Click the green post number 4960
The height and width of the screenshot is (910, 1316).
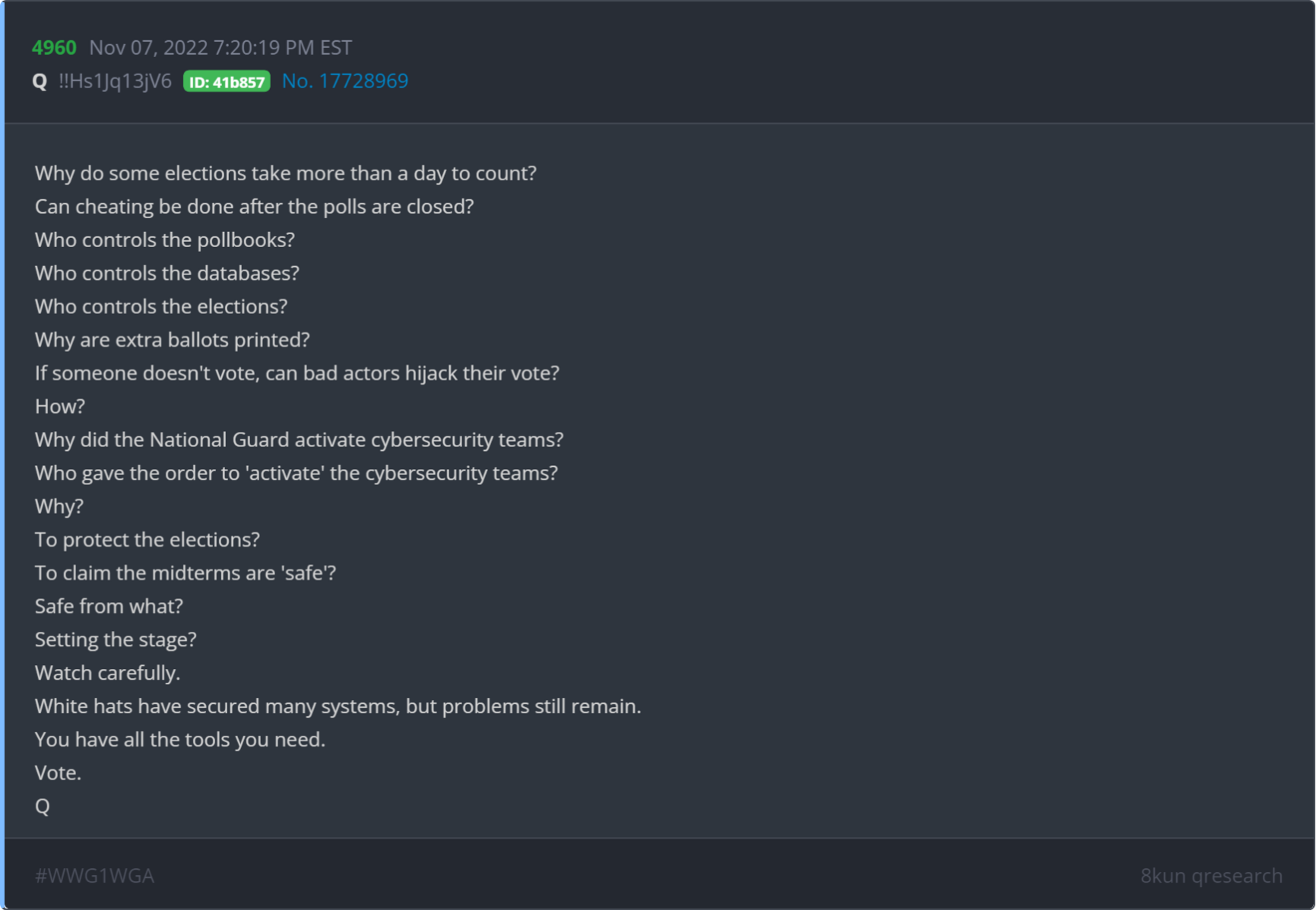point(54,48)
